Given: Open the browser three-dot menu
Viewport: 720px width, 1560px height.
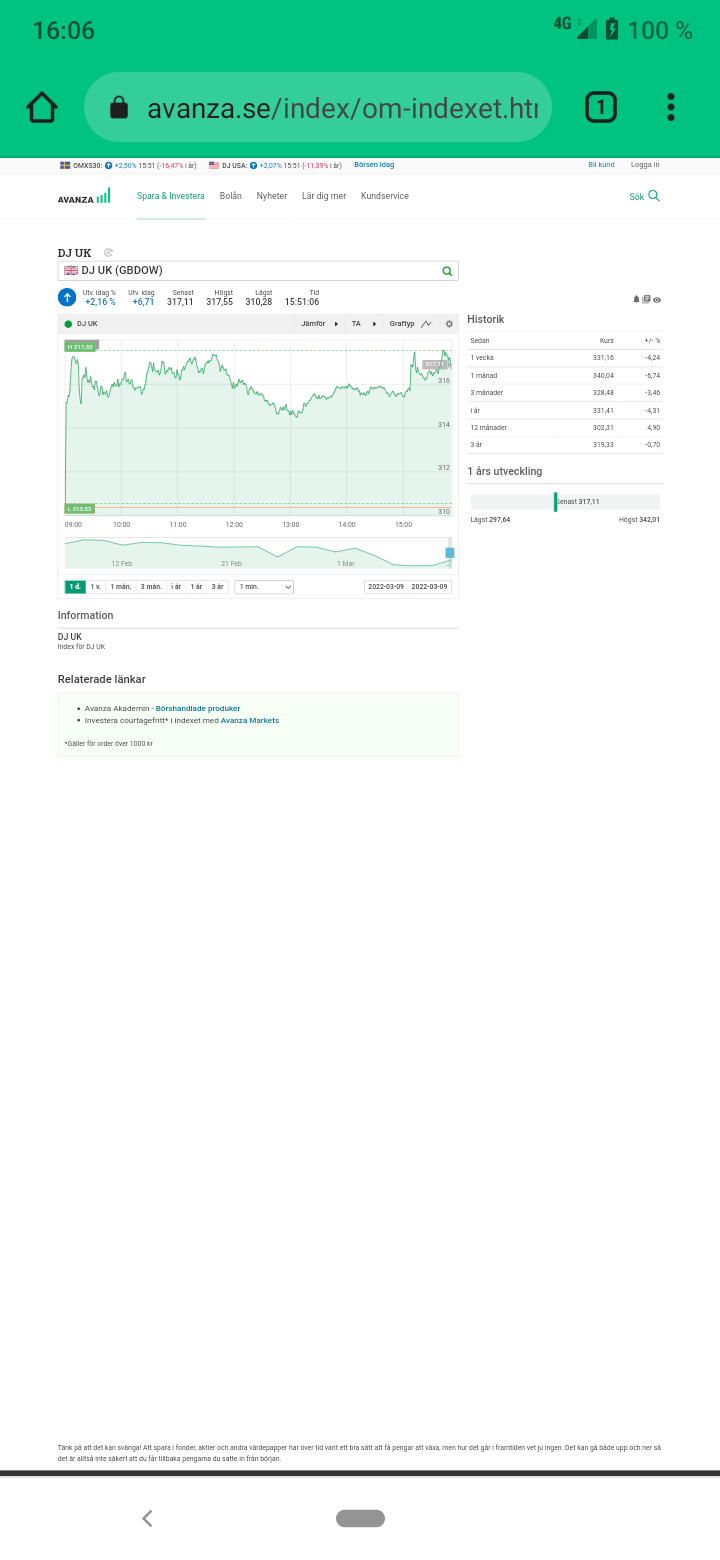Looking at the screenshot, I should point(671,107).
